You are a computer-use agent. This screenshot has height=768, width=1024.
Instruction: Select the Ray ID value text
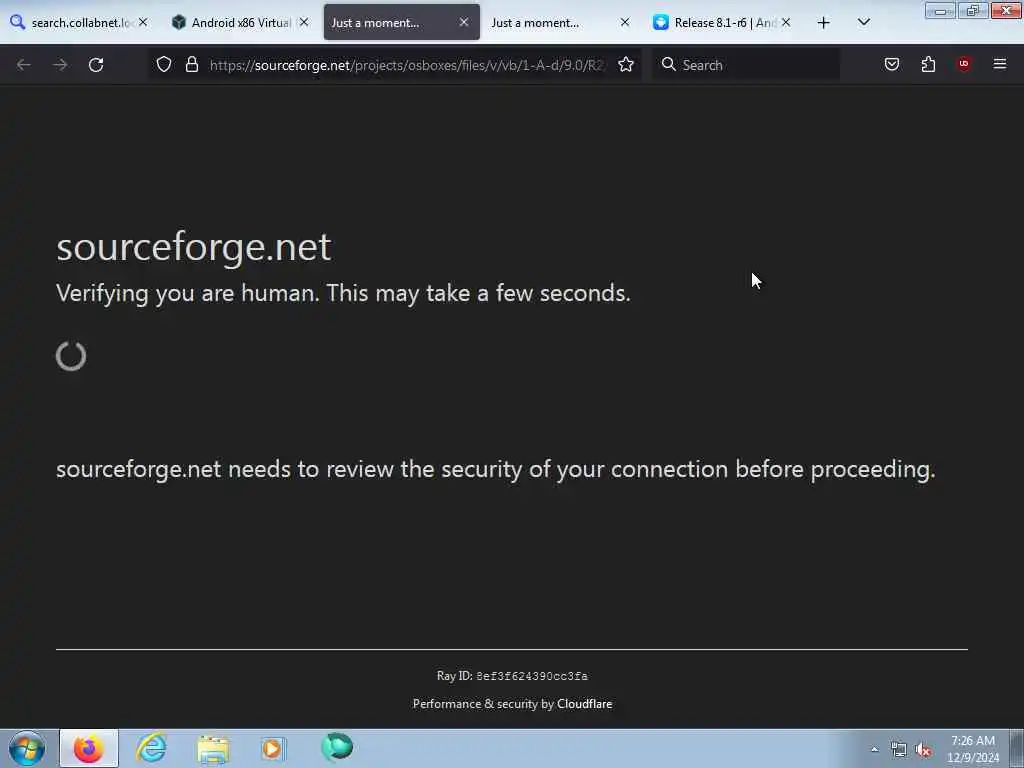(532, 676)
